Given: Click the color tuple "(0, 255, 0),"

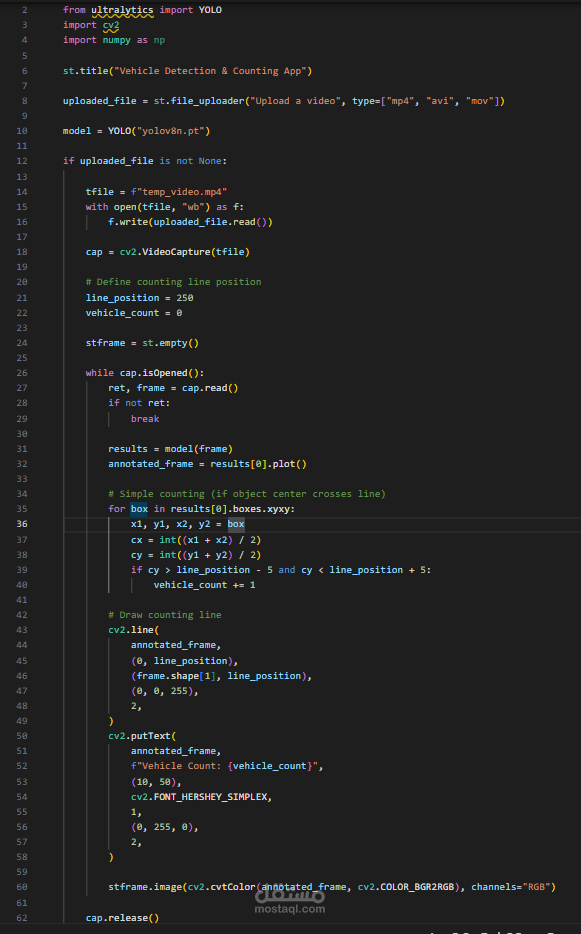Looking at the screenshot, I should [164, 827].
